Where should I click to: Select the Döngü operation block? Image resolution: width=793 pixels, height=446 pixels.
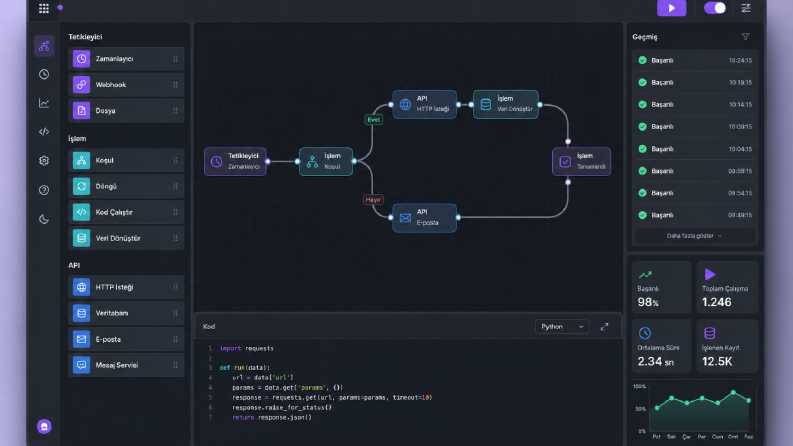[126, 186]
